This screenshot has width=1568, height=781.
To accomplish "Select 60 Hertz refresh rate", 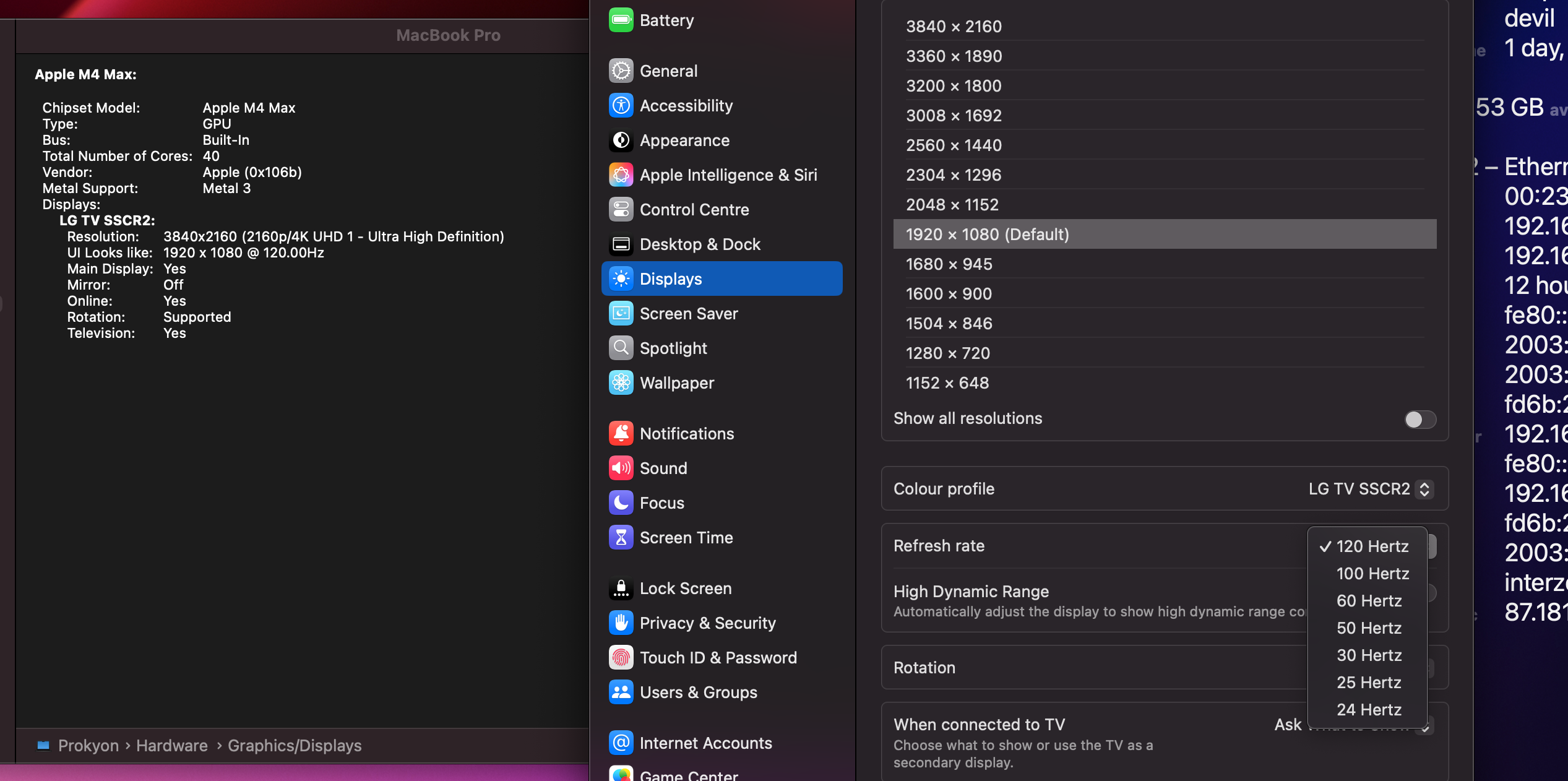I will [1369, 600].
